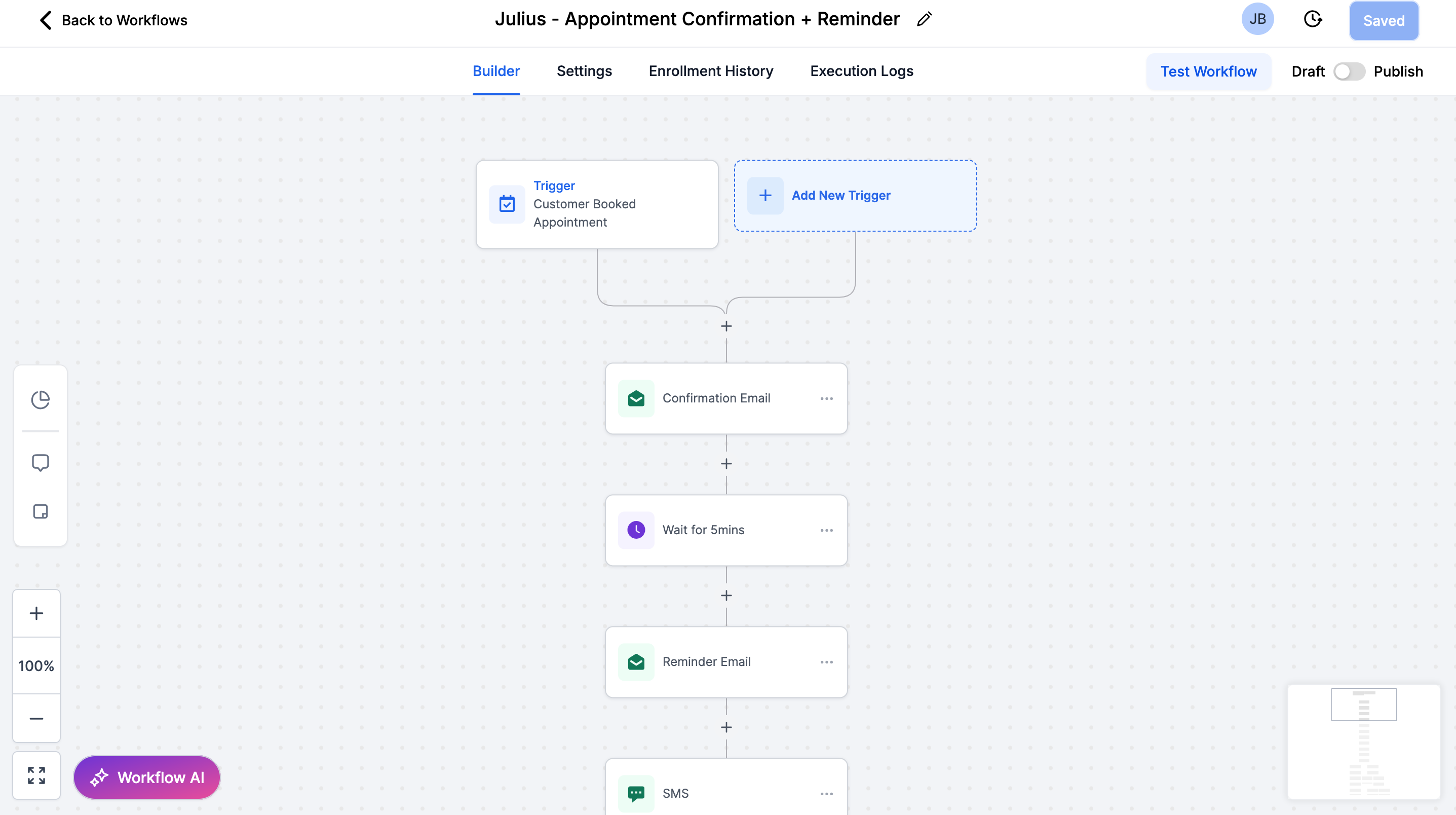Image resolution: width=1456 pixels, height=815 pixels.
Task: Go Back to Workflows
Action: pyautogui.click(x=113, y=20)
